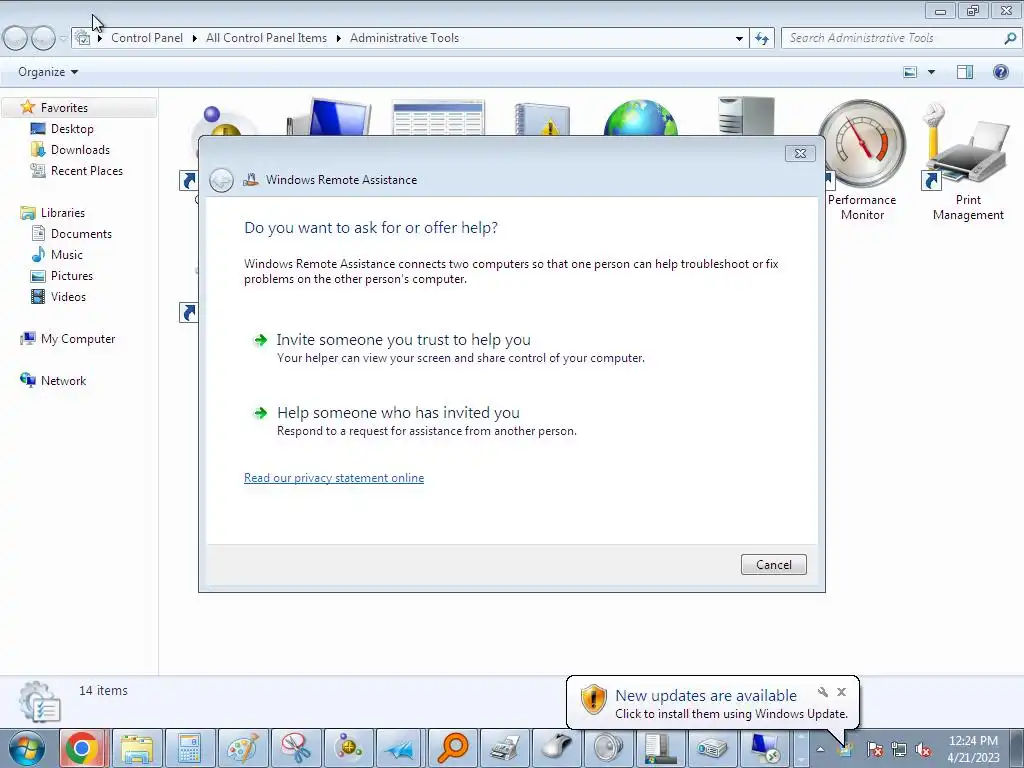Expand the address bar history dropdown

click(739, 39)
